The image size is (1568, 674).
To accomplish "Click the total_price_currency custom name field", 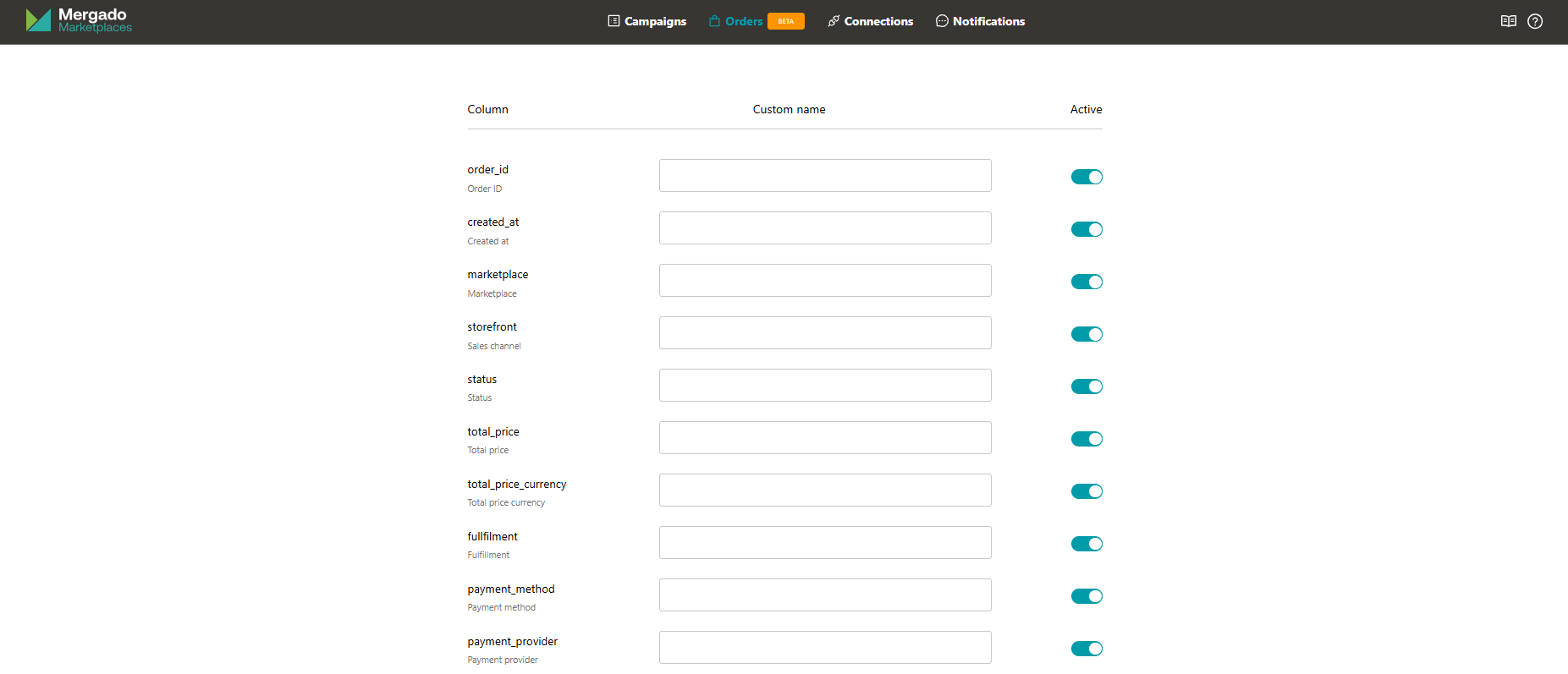I will tap(825, 490).
